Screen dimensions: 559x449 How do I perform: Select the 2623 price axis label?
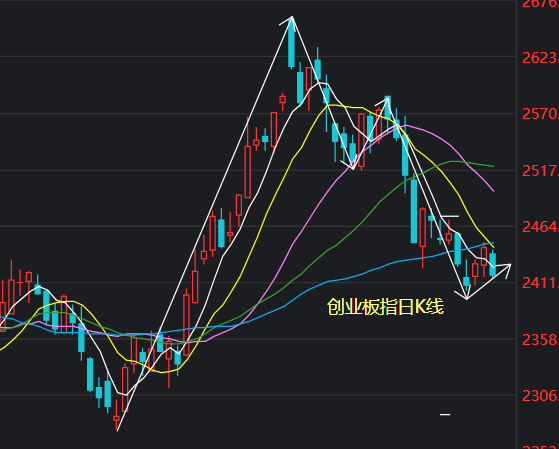[x=540, y=58]
